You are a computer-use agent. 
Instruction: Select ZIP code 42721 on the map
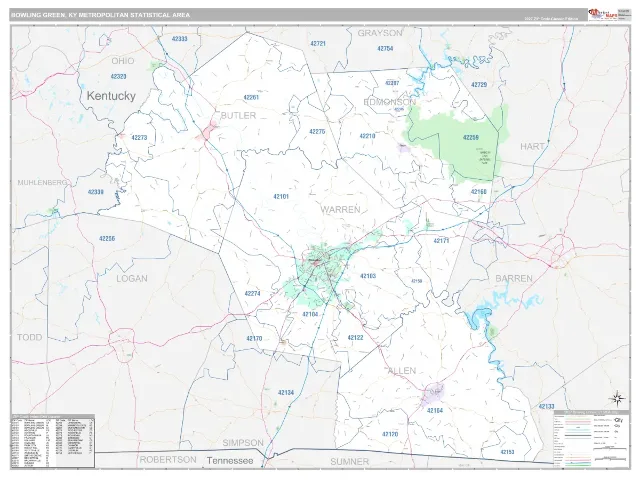[x=318, y=43]
